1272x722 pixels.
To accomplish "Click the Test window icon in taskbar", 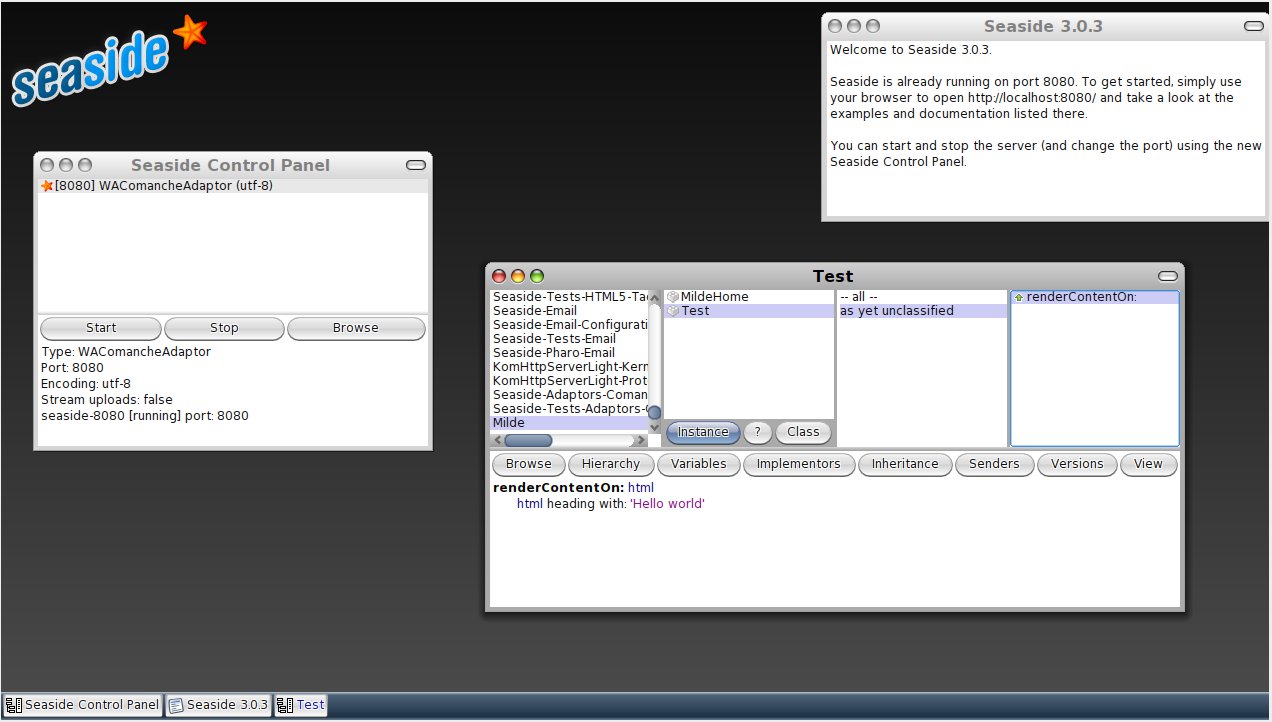I will (x=286, y=705).
